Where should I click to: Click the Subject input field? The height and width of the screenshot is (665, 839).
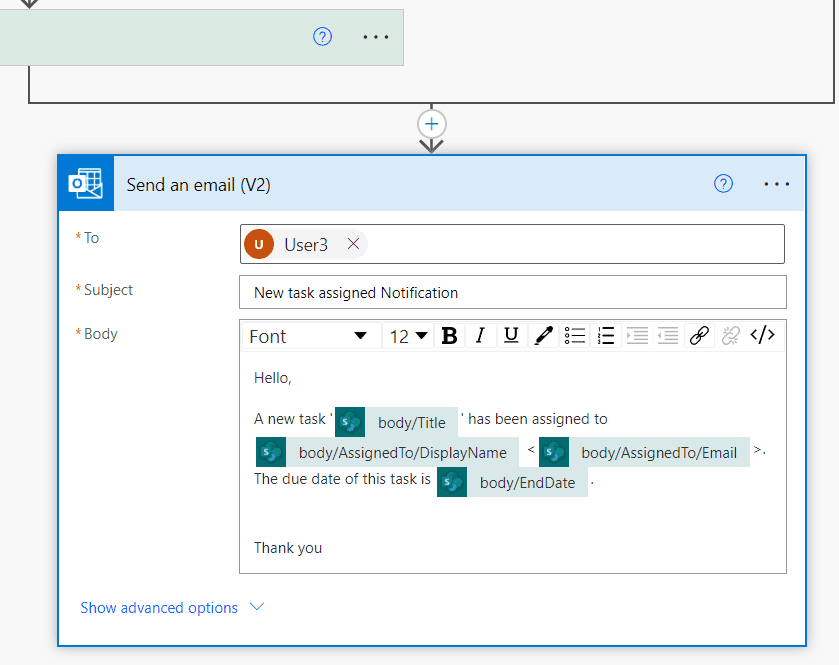(x=513, y=292)
